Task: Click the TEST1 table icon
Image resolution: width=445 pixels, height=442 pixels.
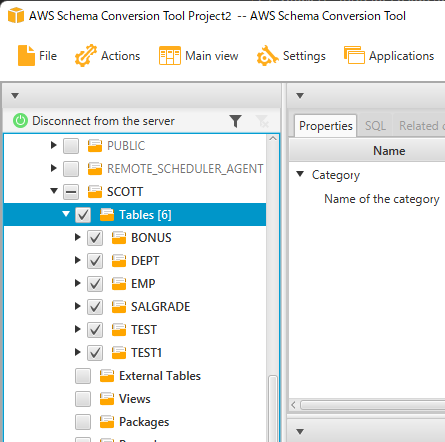Action: tap(119, 353)
